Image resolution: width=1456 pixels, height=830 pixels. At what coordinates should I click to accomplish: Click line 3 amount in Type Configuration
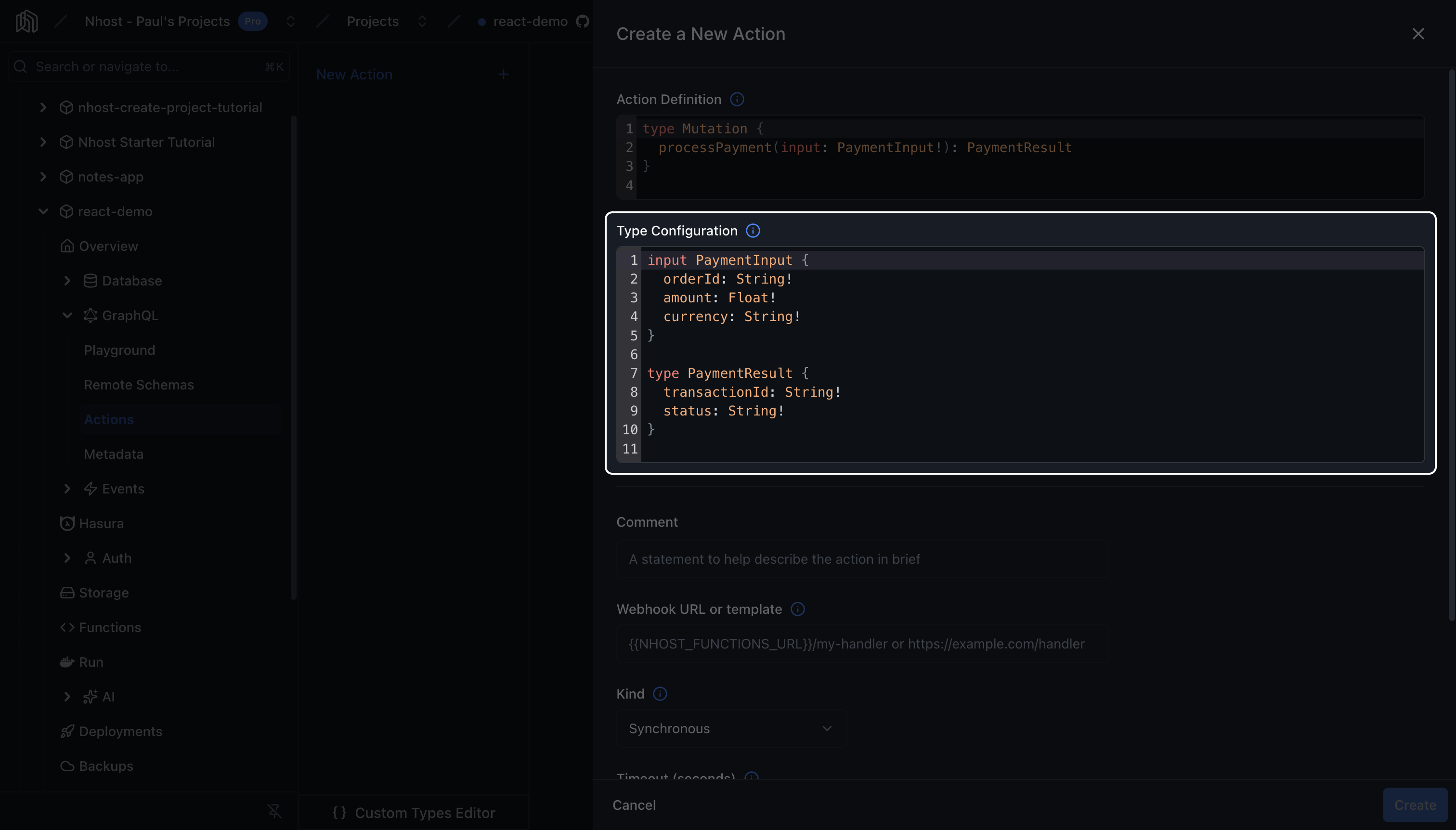click(x=719, y=298)
